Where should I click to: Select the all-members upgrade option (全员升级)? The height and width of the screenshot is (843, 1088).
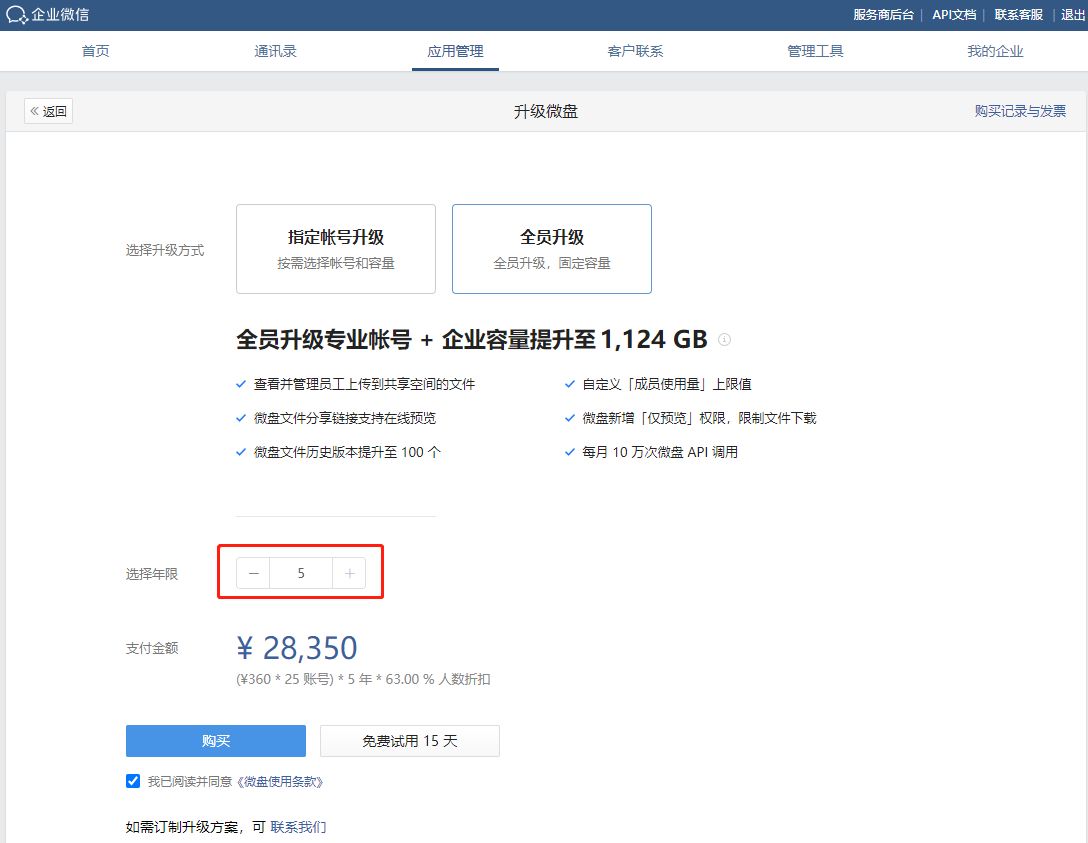coord(551,249)
